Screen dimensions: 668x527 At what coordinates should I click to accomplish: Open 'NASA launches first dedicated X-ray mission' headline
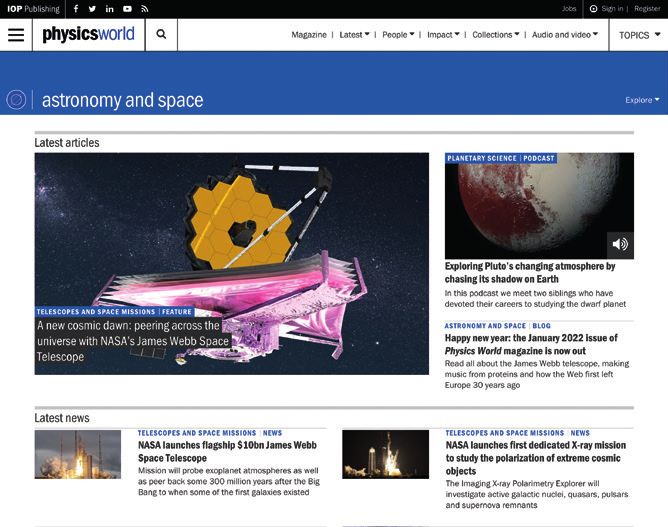click(x=536, y=458)
